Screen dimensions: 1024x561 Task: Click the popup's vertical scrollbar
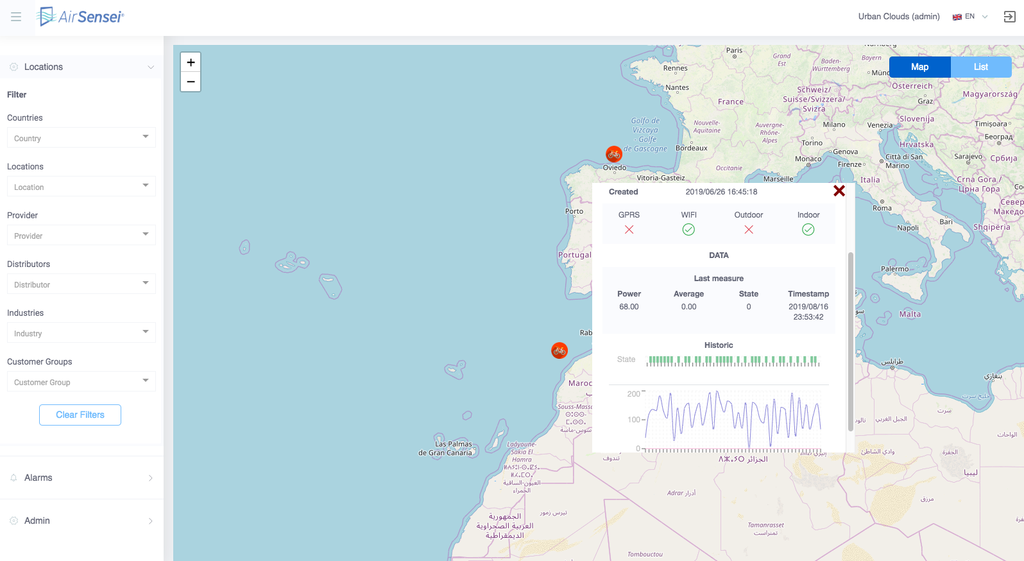851,340
